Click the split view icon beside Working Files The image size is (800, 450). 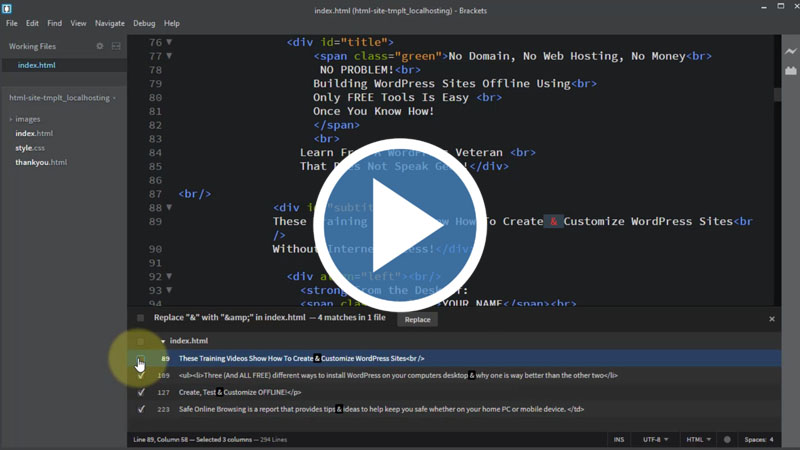tap(115, 46)
